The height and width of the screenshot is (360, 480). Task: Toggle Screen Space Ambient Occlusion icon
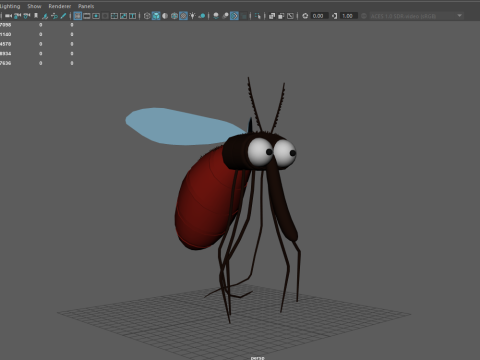(216, 16)
